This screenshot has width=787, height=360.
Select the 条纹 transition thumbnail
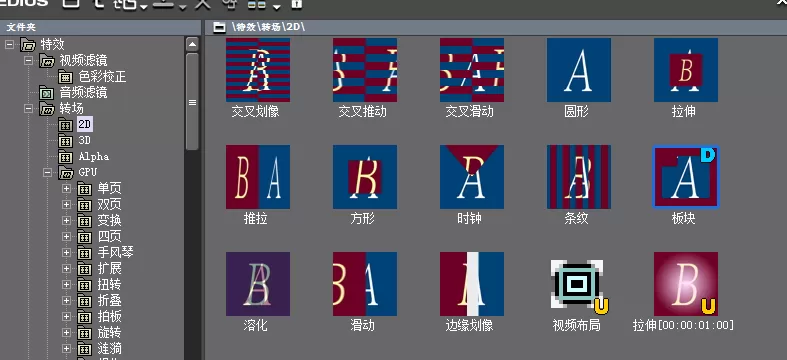tap(579, 177)
